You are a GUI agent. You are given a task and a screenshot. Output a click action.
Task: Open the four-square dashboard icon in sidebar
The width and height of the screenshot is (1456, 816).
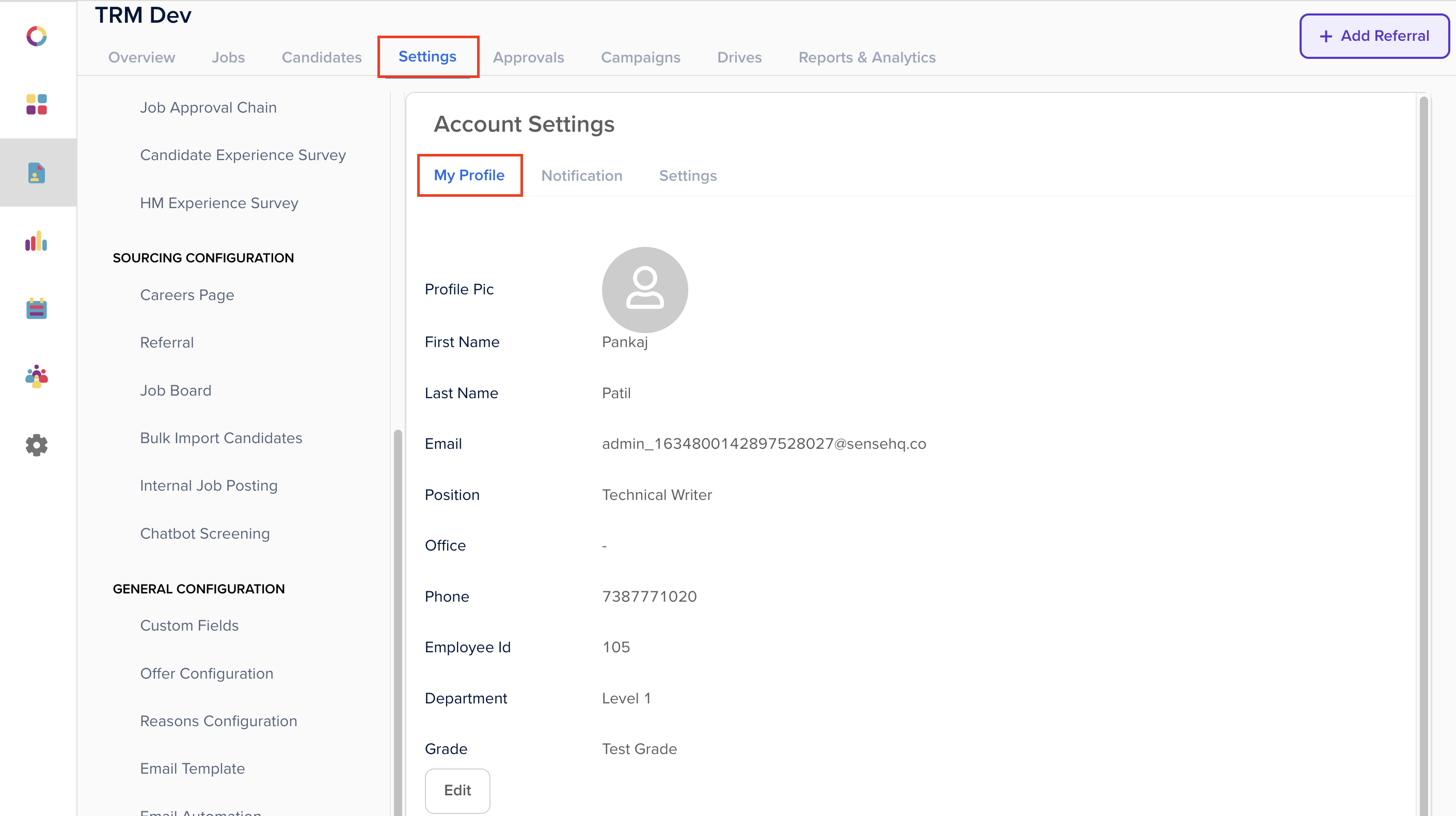pos(37,105)
